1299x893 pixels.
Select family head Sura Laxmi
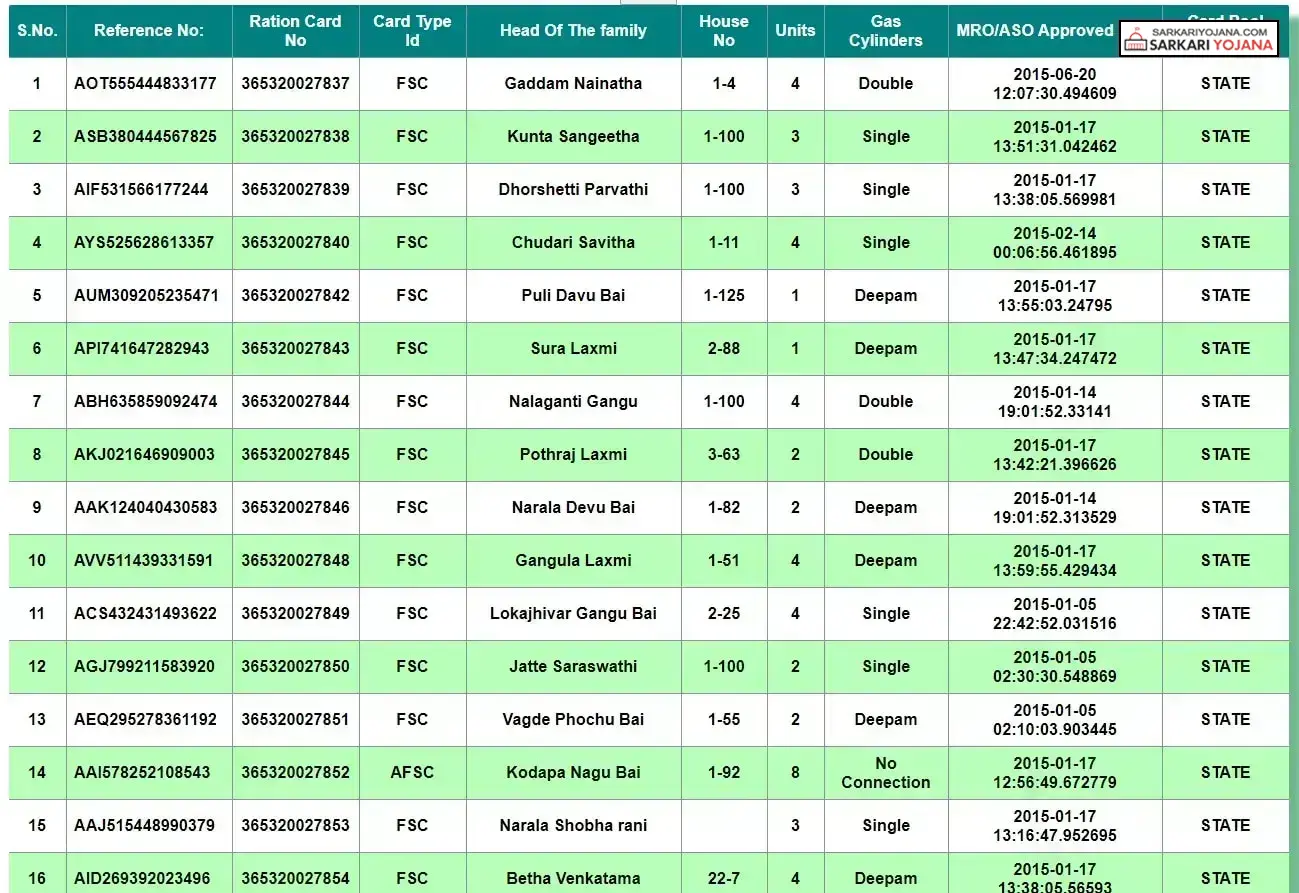[573, 349]
